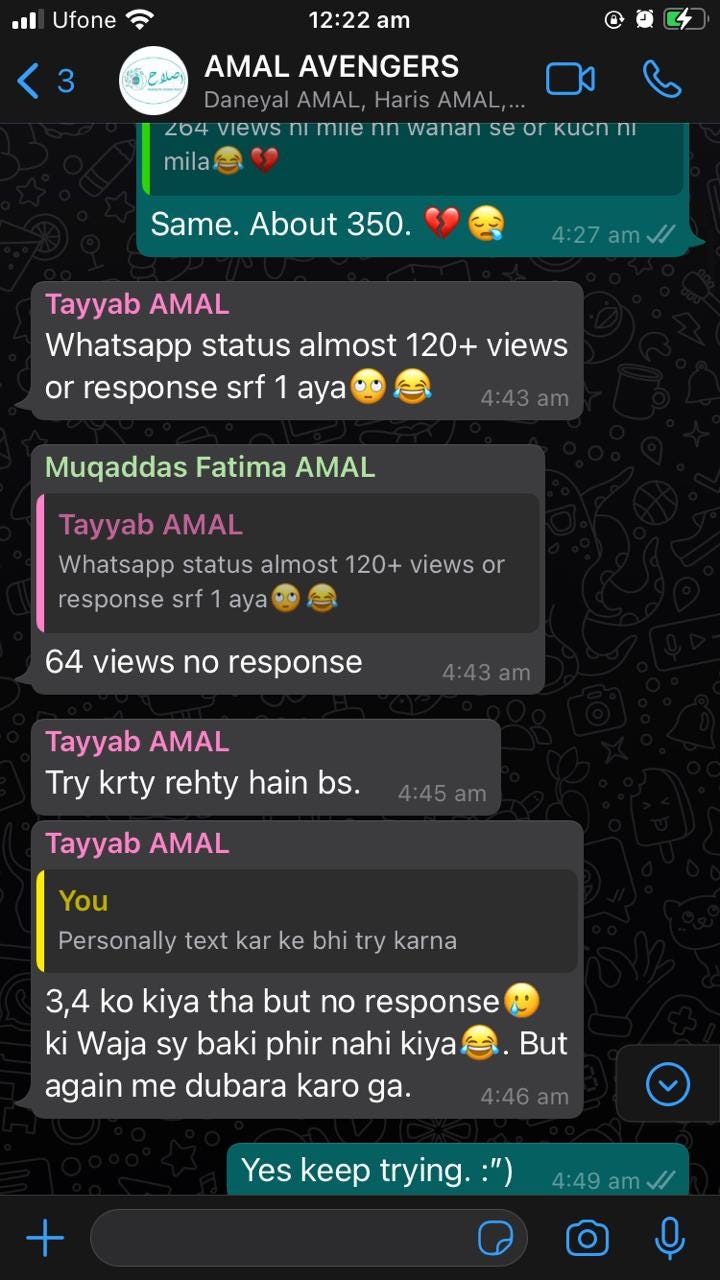Image resolution: width=720 pixels, height=1280 pixels.
Task: Record a voice message with microphone
Action: 669,1239
